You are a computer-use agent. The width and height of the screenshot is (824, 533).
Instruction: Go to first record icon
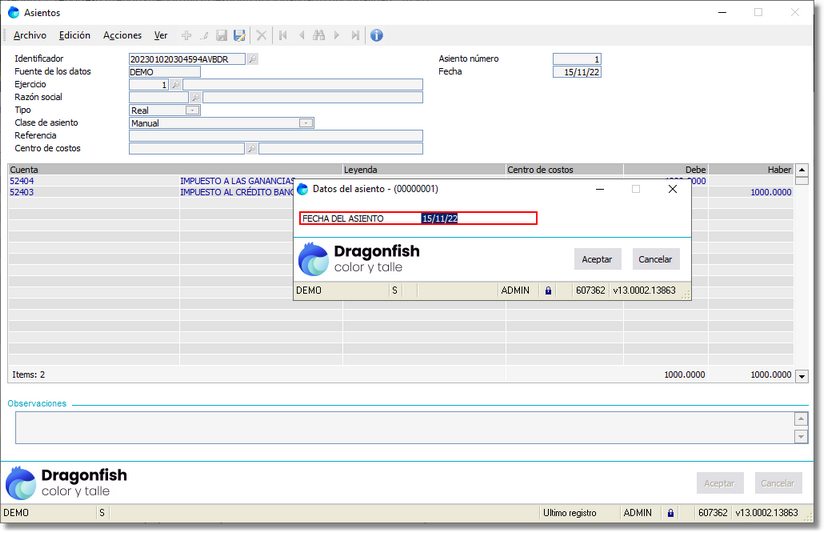[x=283, y=35]
